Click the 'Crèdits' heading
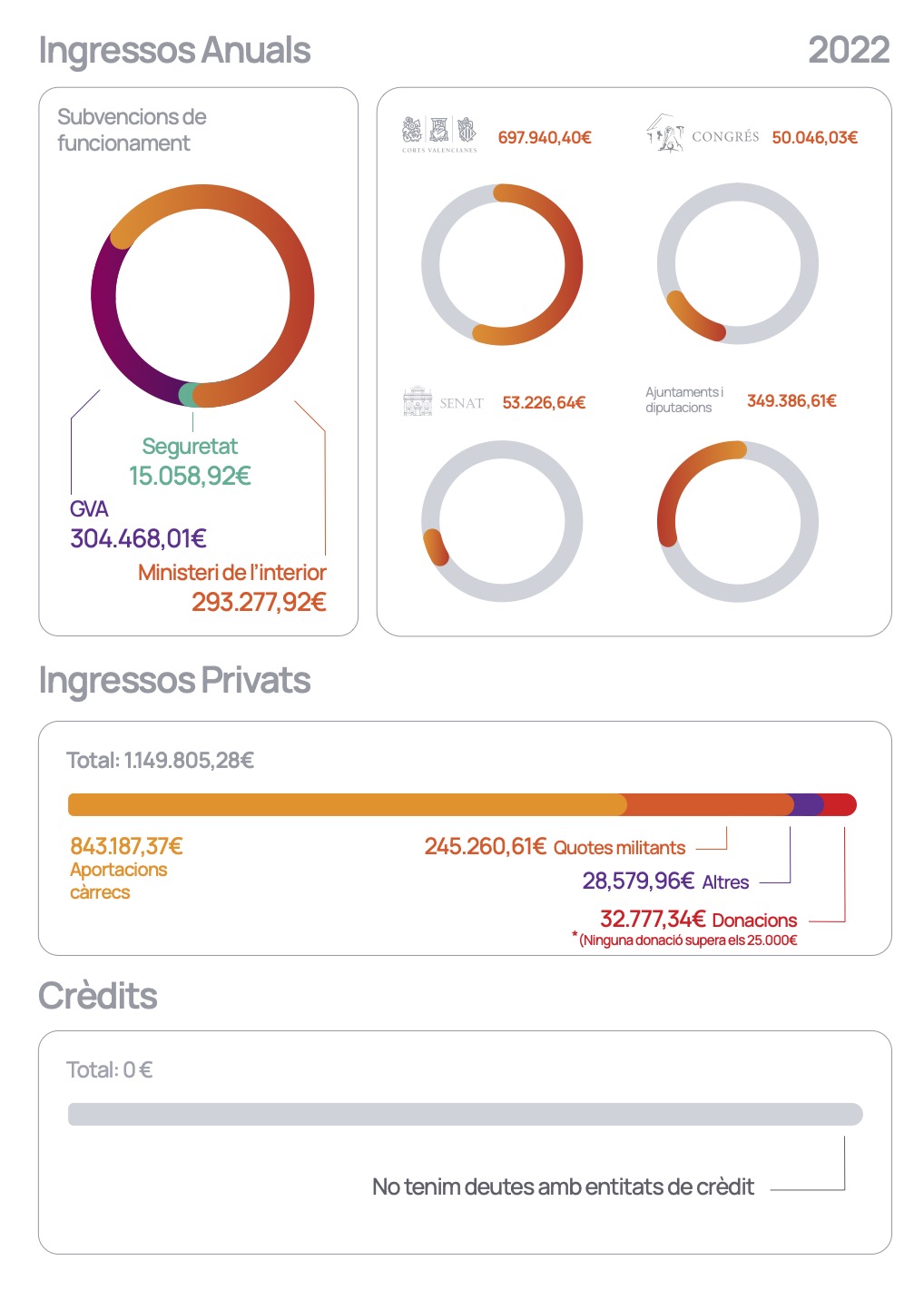 [x=98, y=996]
